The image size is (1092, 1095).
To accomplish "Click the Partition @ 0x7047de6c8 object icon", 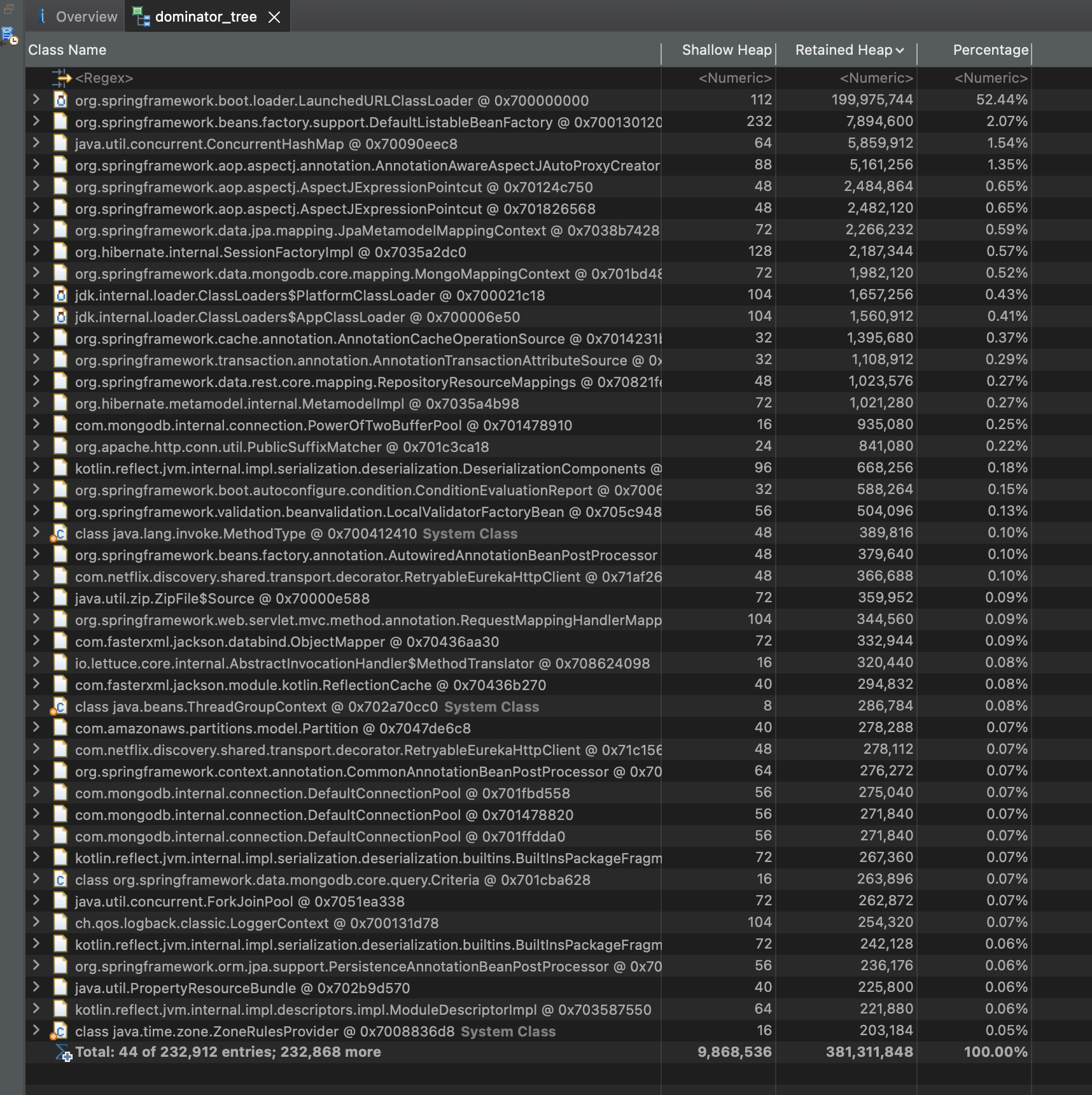I will point(60,728).
